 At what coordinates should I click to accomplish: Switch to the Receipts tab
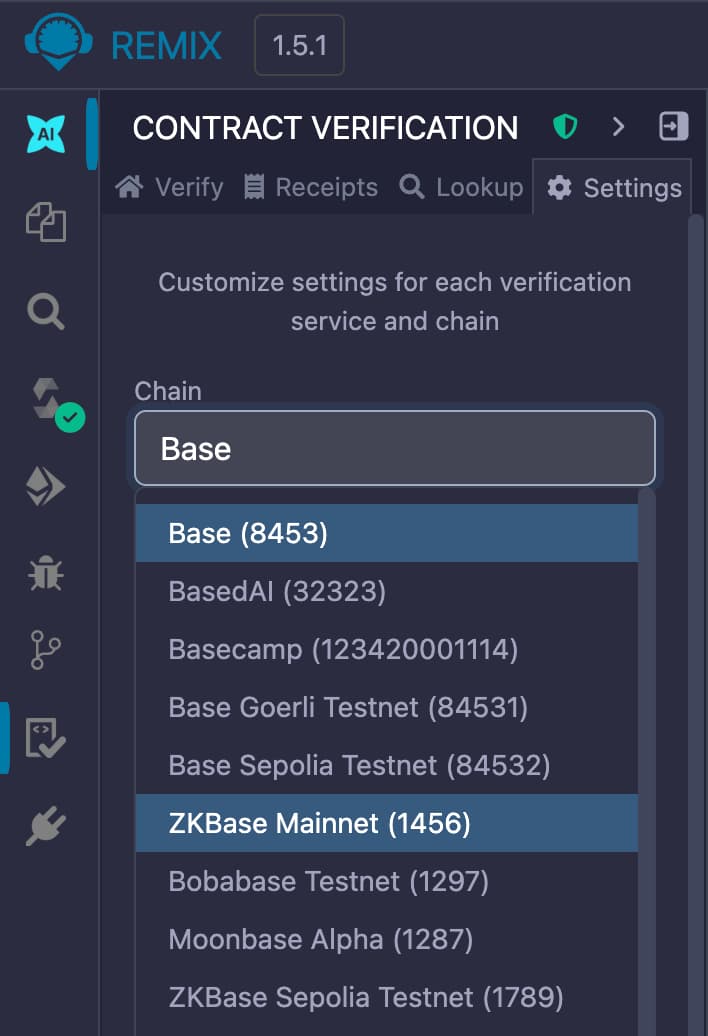coord(310,187)
